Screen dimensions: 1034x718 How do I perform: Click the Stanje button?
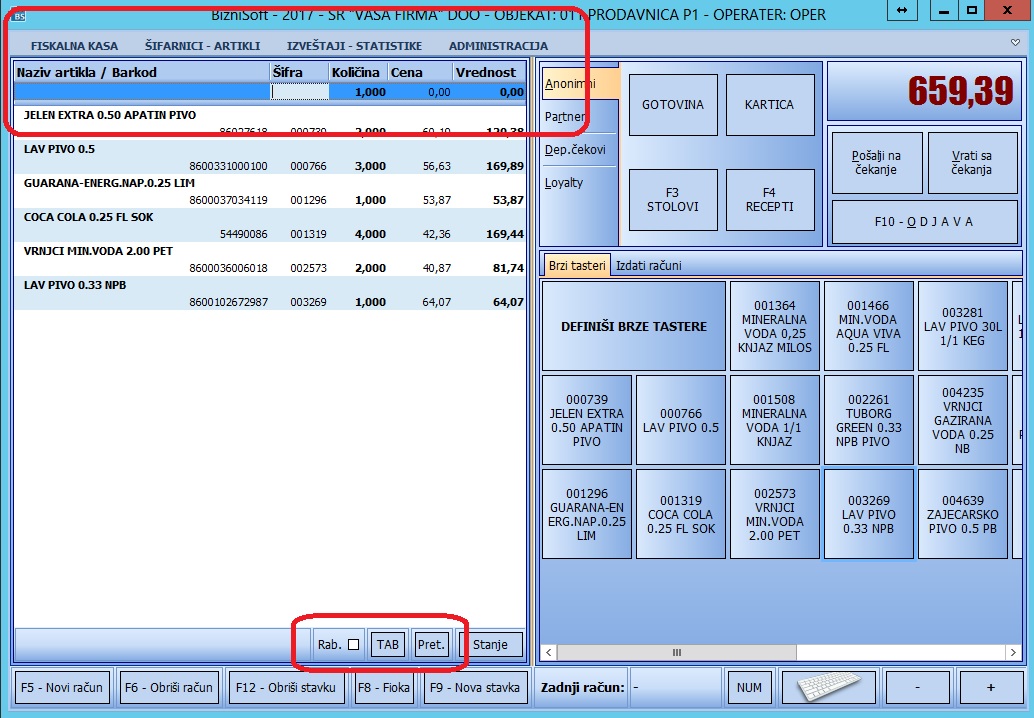(x=490, y=644)
